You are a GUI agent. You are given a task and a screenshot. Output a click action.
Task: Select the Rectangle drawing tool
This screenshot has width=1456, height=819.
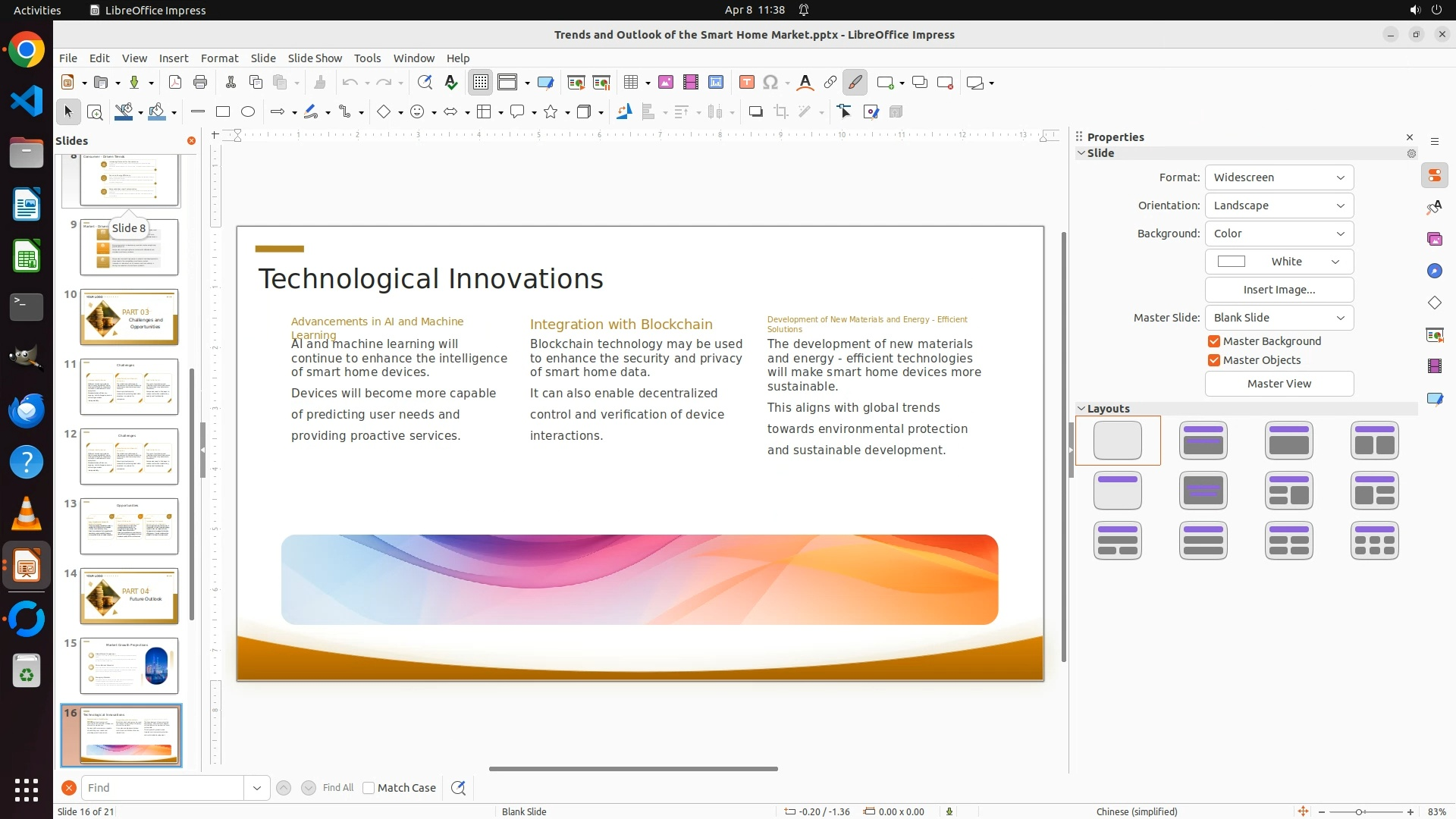click(x=223, y=112)
